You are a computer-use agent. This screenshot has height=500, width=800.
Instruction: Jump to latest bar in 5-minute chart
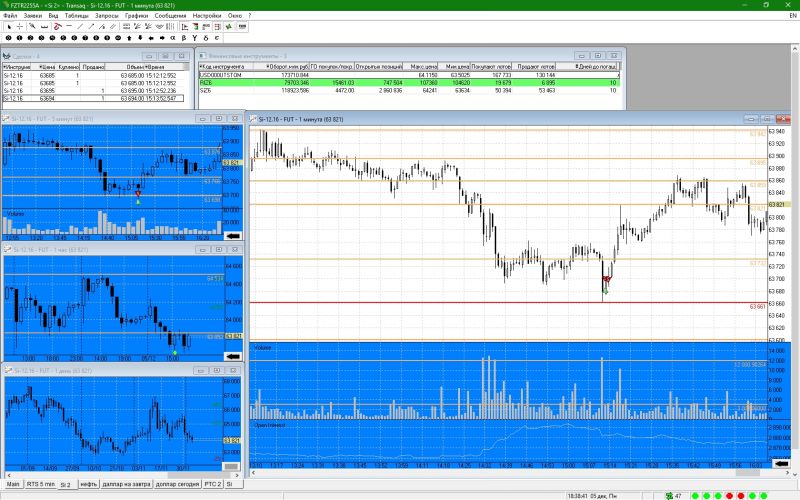233,236
